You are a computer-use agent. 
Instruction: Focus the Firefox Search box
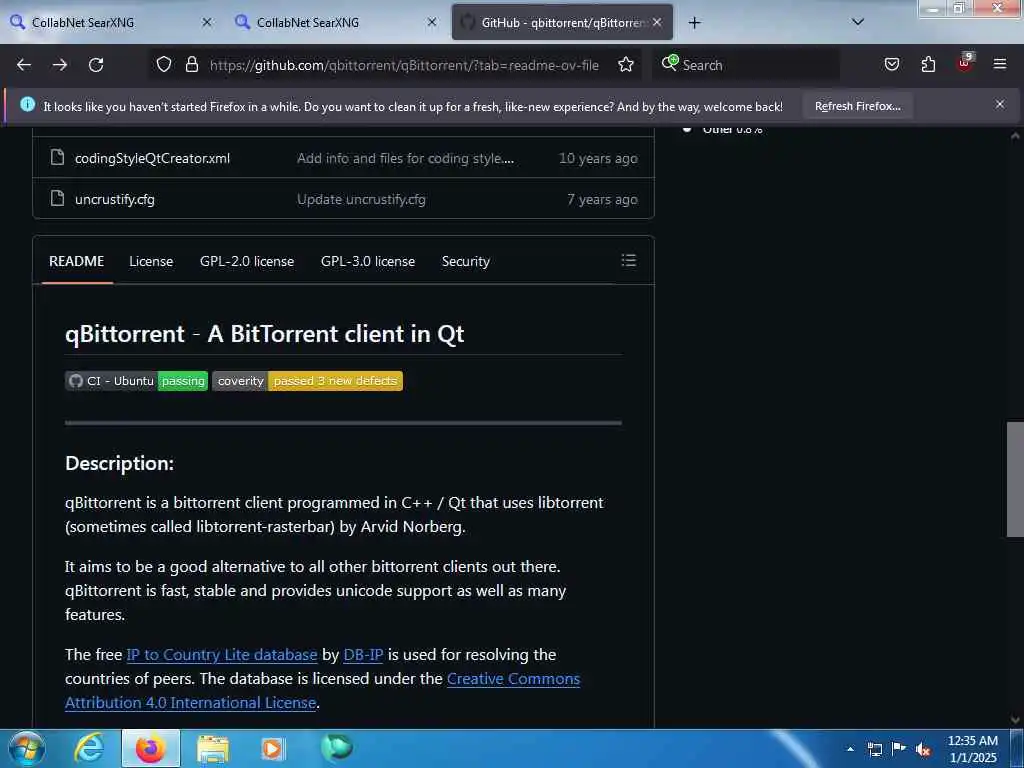tap(747, 65)
